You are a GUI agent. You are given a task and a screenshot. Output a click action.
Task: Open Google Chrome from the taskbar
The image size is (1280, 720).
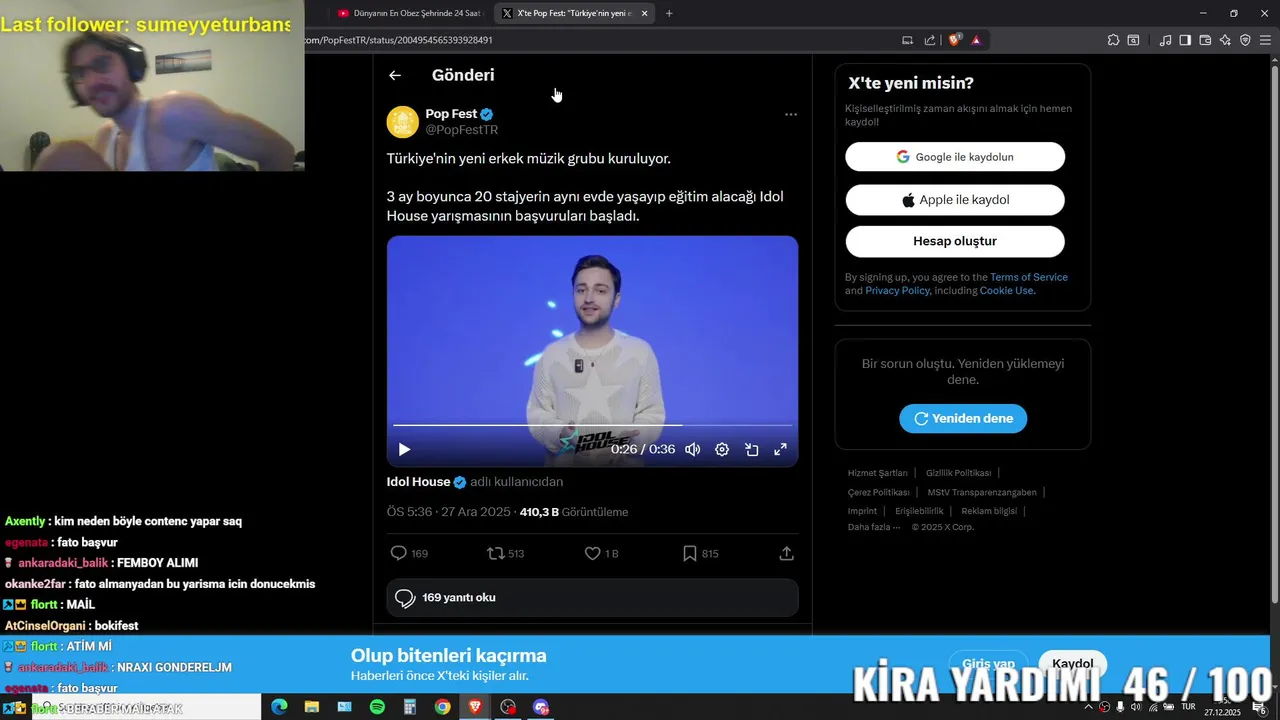click(442, 707)
